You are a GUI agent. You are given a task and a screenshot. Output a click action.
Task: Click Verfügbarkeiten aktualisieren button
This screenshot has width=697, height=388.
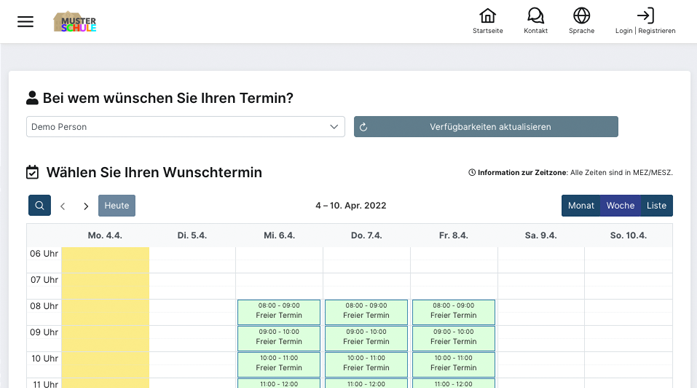(x=486, y=127)
